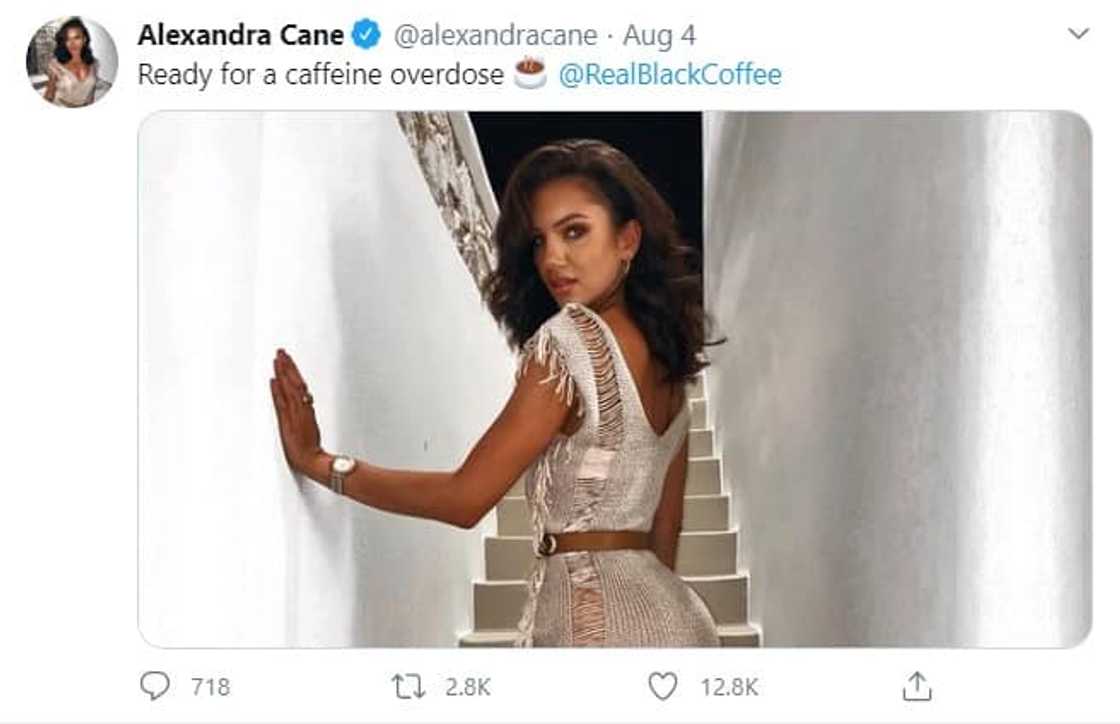Click the reply speech bubble icon

coord(154,686)
